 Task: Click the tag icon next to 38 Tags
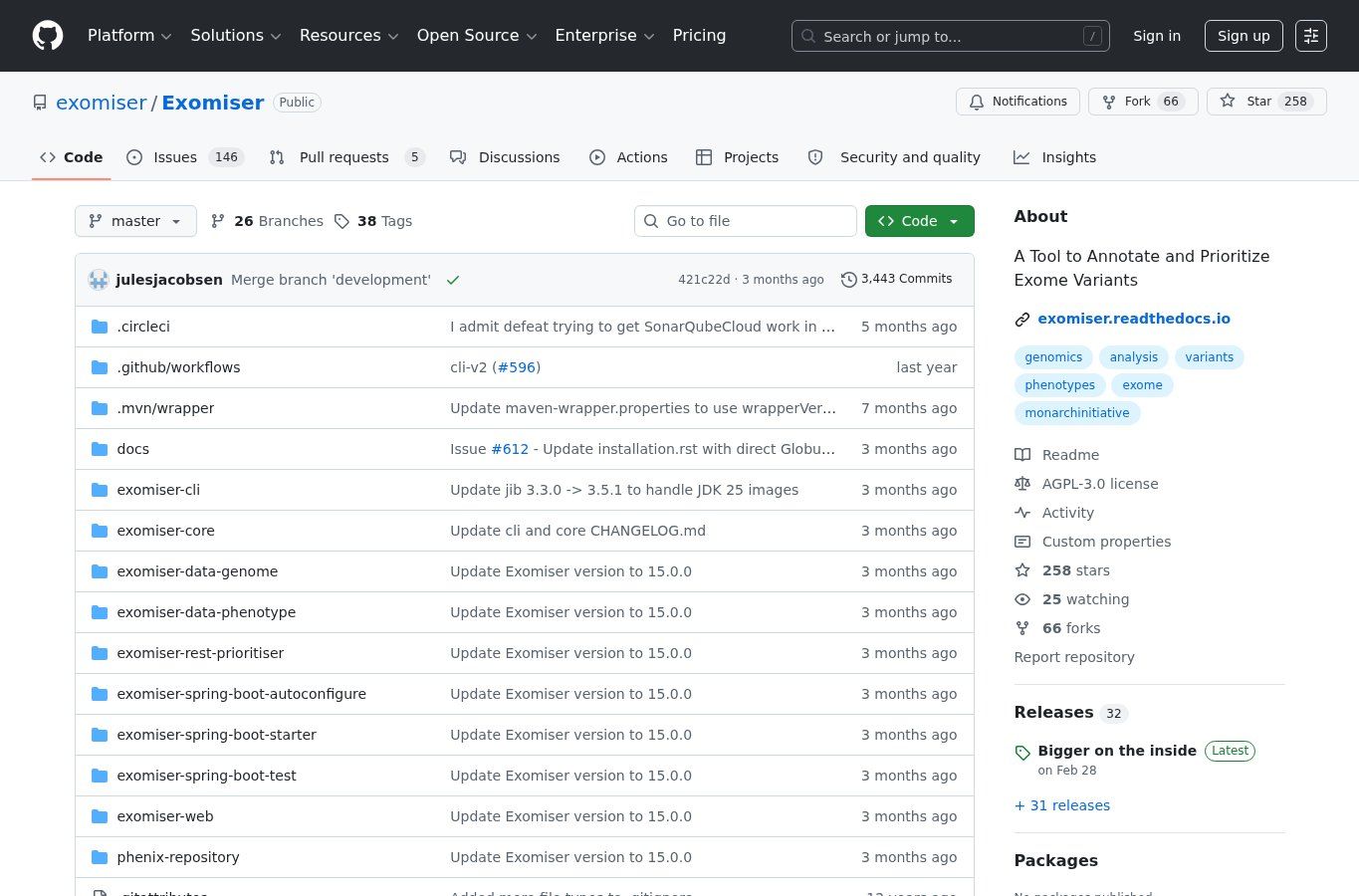pos(341,221)
